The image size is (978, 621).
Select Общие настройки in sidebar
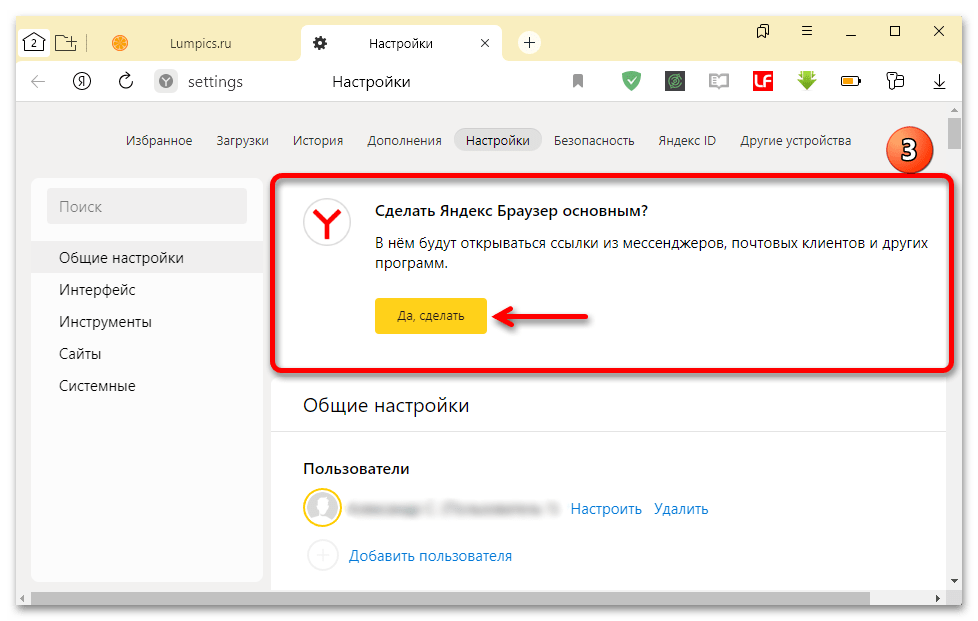tap(147, 258)
